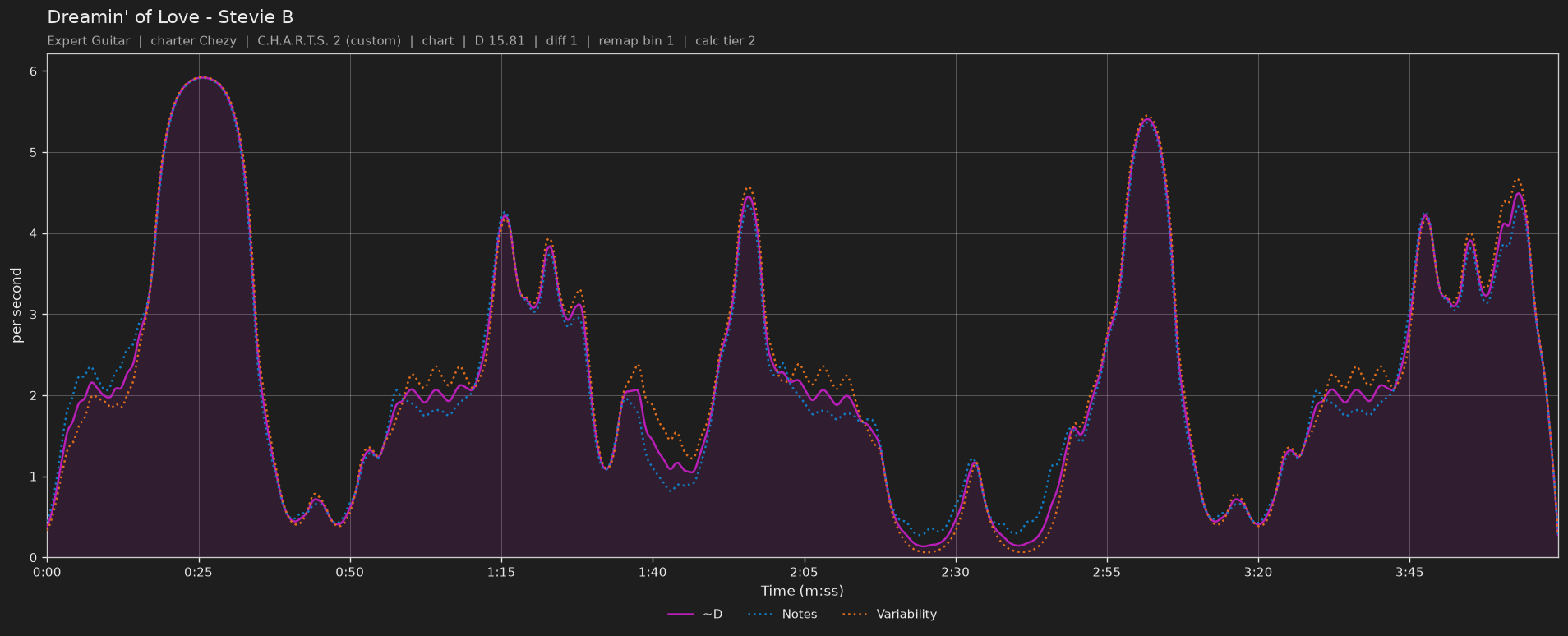The width and height of the screenshot is (1568, 636).
Task: Click the "6" y-axis tick label
Action: (34, 71)
